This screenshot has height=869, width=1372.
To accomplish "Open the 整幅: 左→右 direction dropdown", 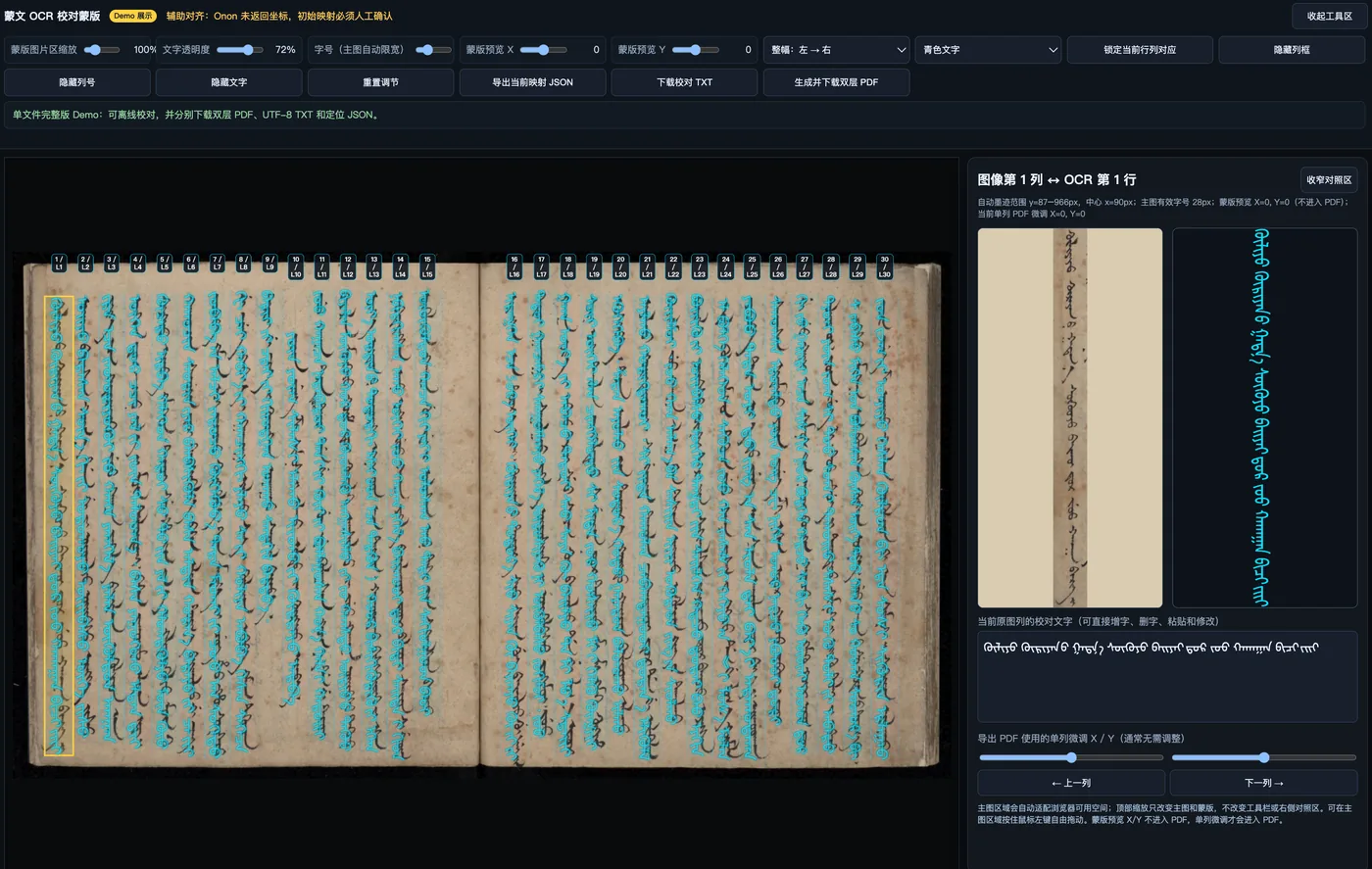I will pos(837,50).
